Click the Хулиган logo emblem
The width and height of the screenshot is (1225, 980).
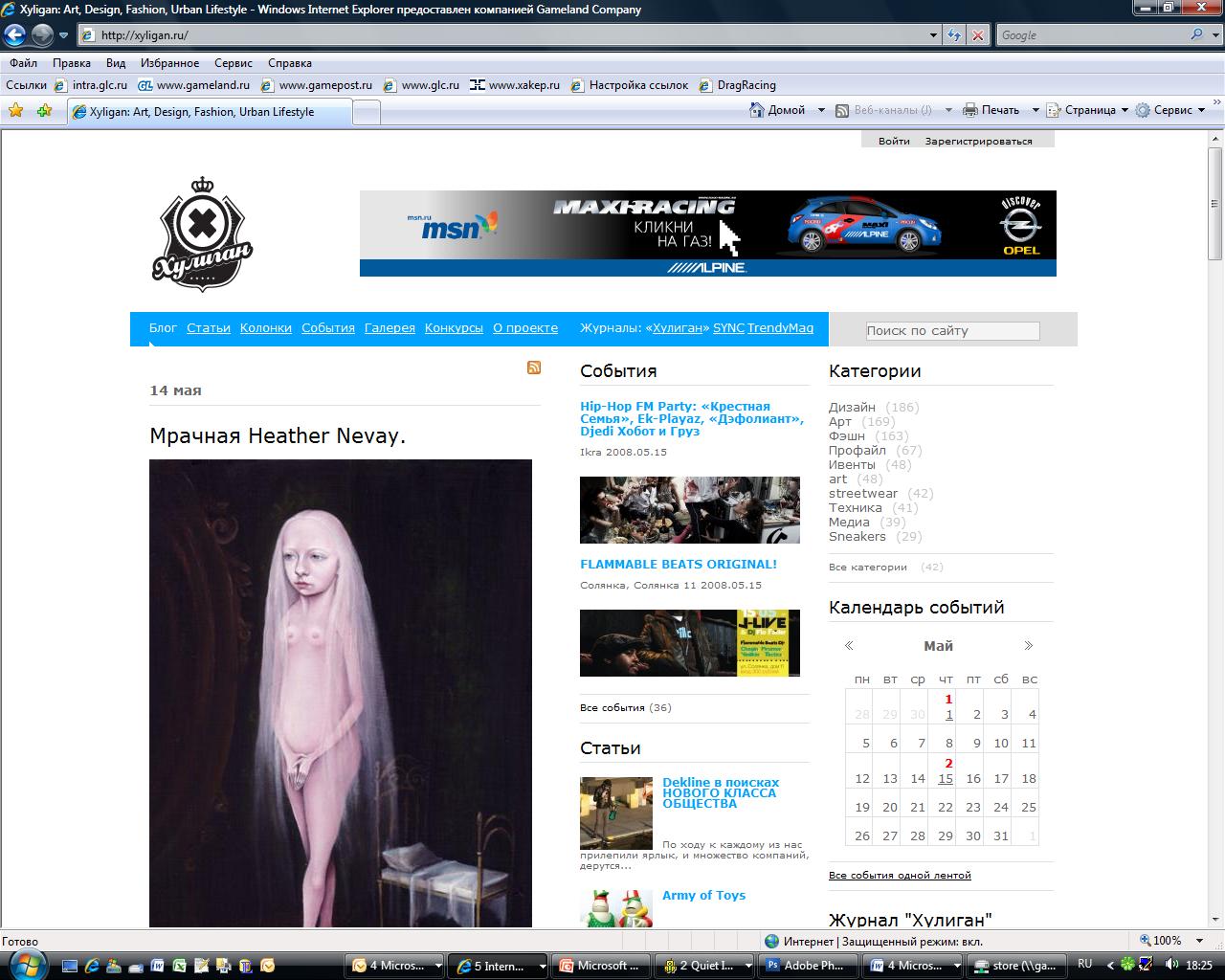tap(202, 234)
